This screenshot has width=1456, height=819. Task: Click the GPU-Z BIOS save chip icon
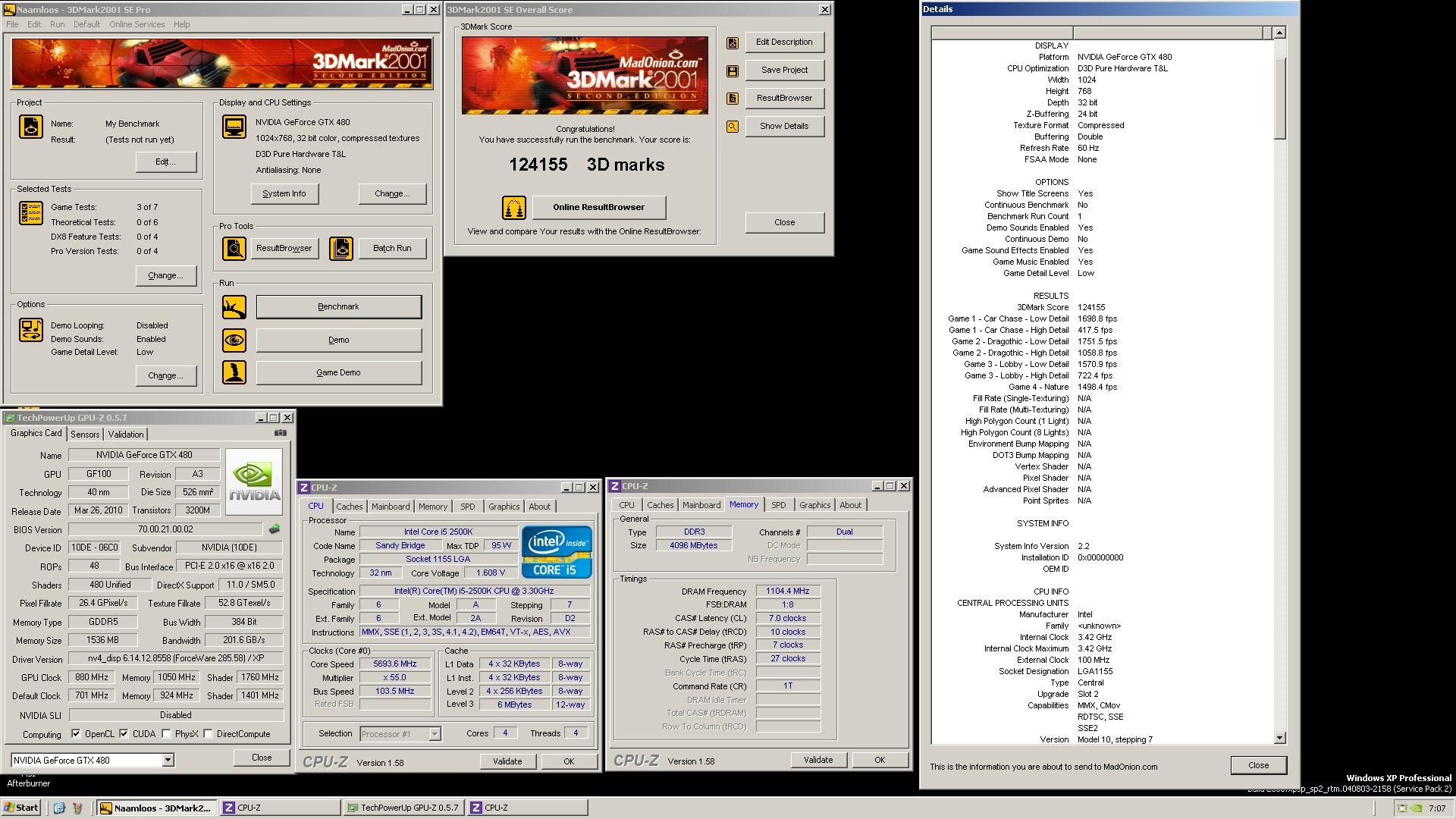click(275, 529)
